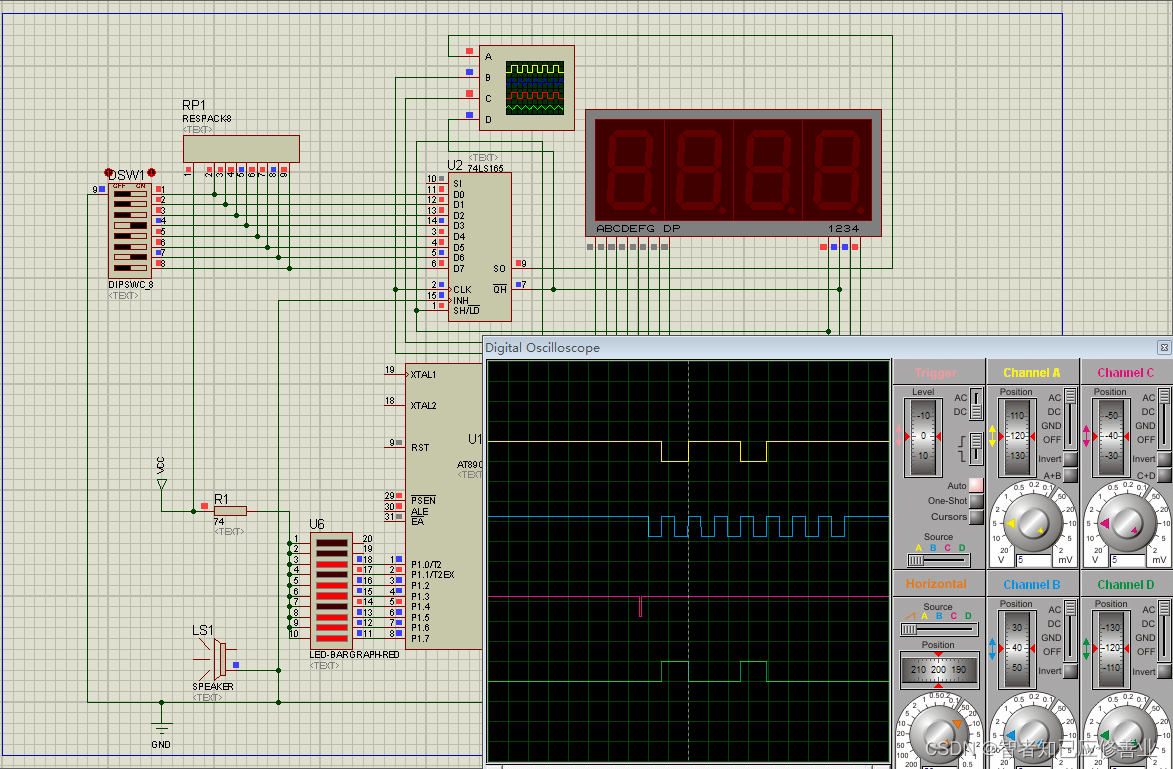Turn on the oscilloscope Cursors button
Viewport: 1173px width, 769px height.
pos(976,517)
